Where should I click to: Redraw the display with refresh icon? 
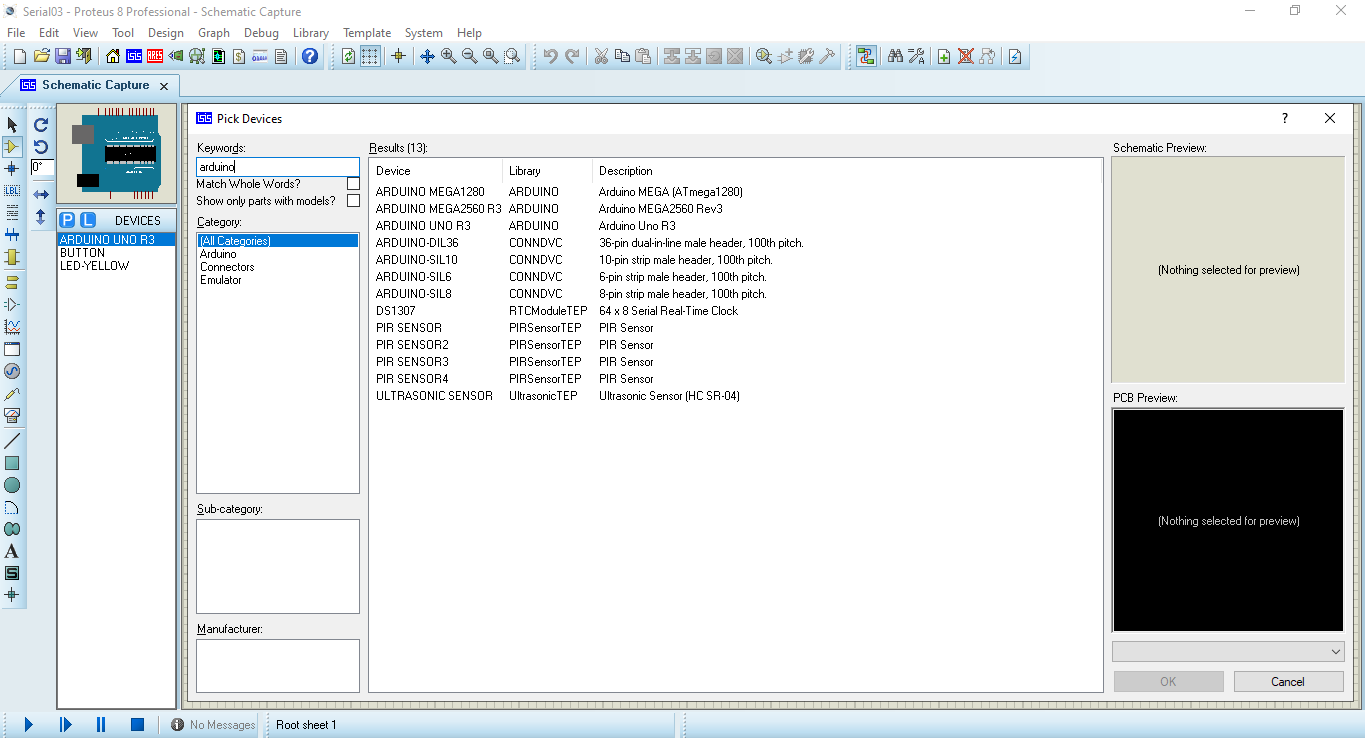(x=348, y=56)
